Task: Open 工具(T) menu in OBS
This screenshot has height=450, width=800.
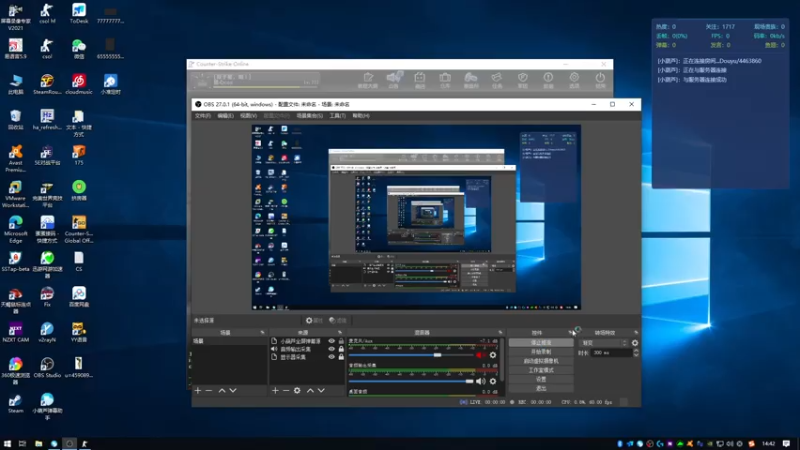Action: click(337, 116)
